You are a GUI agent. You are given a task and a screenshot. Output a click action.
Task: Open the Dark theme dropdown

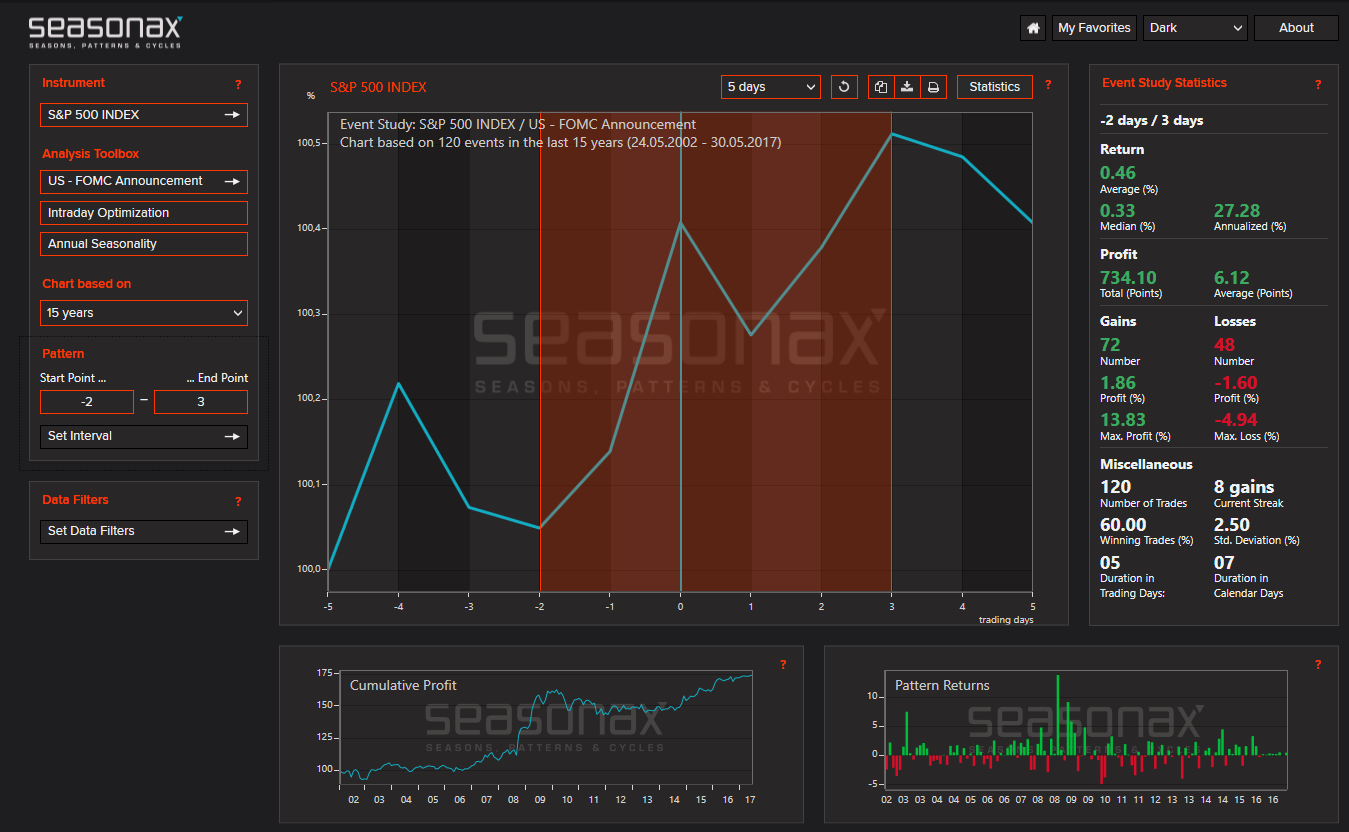1196,28
